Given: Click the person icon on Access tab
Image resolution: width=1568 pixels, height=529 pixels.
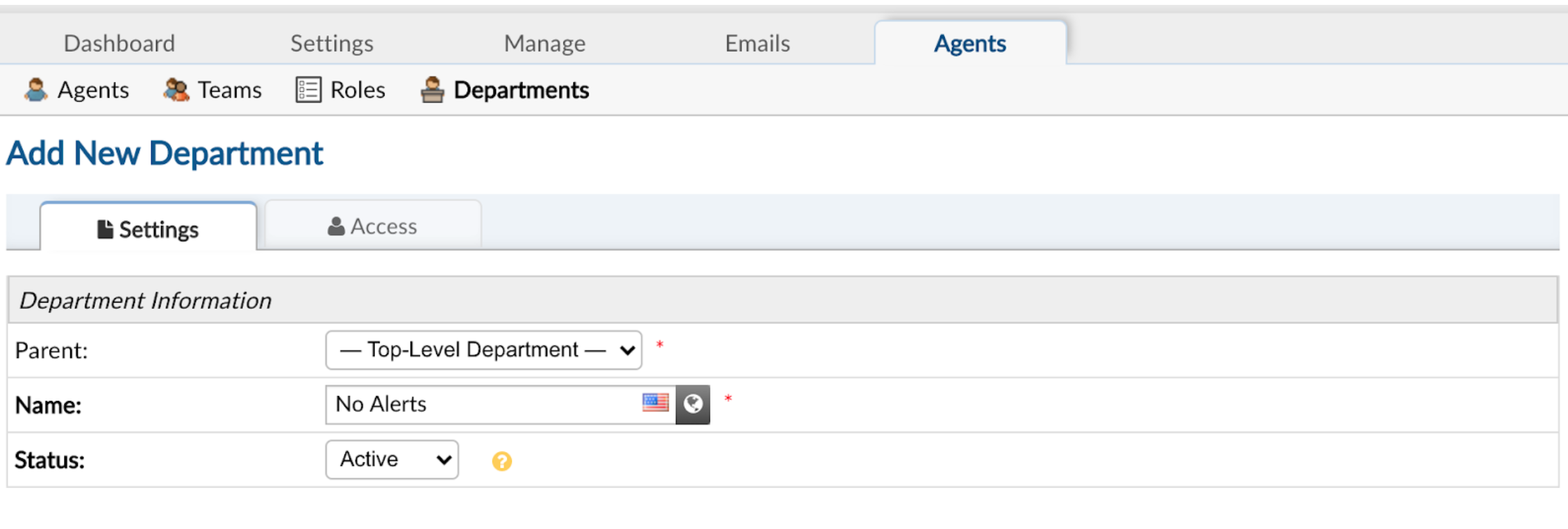Looking at the screenshot, I should tap(336, 226).
